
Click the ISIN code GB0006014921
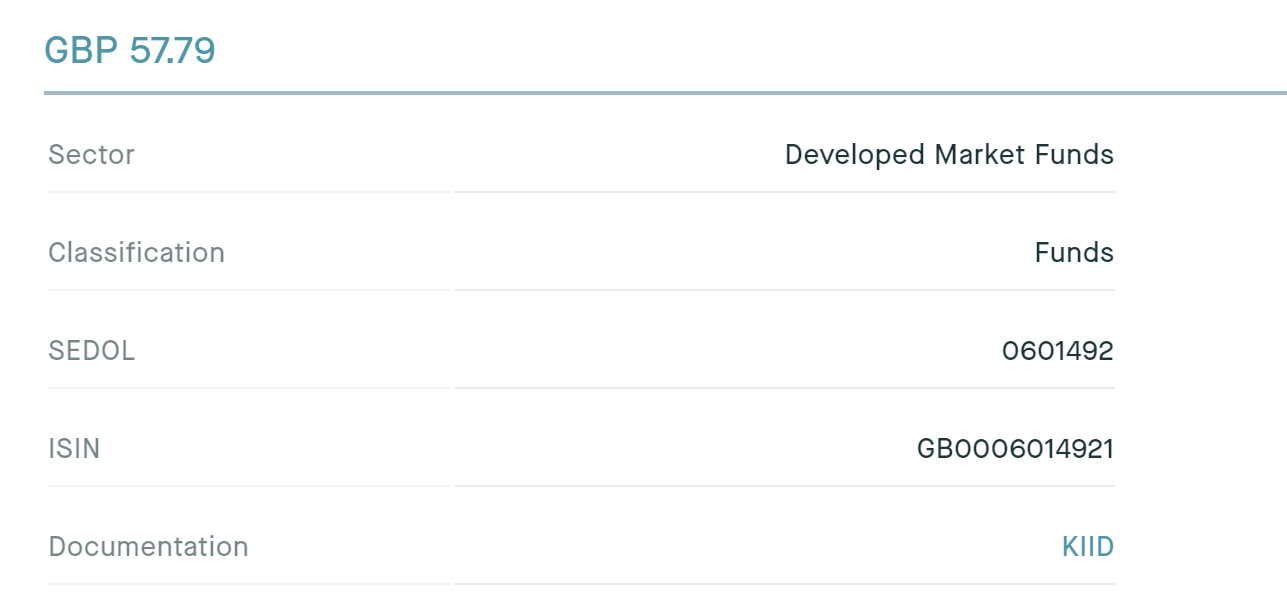point(1014,449)
